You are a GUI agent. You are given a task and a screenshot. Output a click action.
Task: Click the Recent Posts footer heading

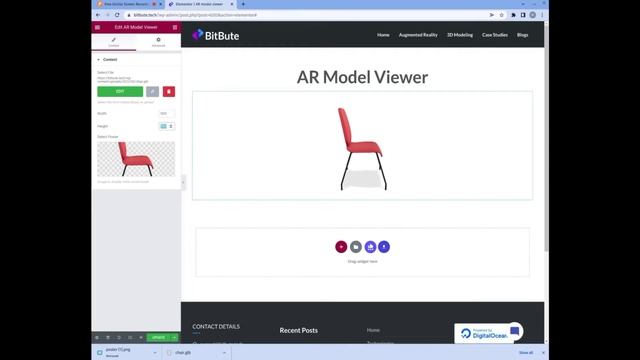298,330
